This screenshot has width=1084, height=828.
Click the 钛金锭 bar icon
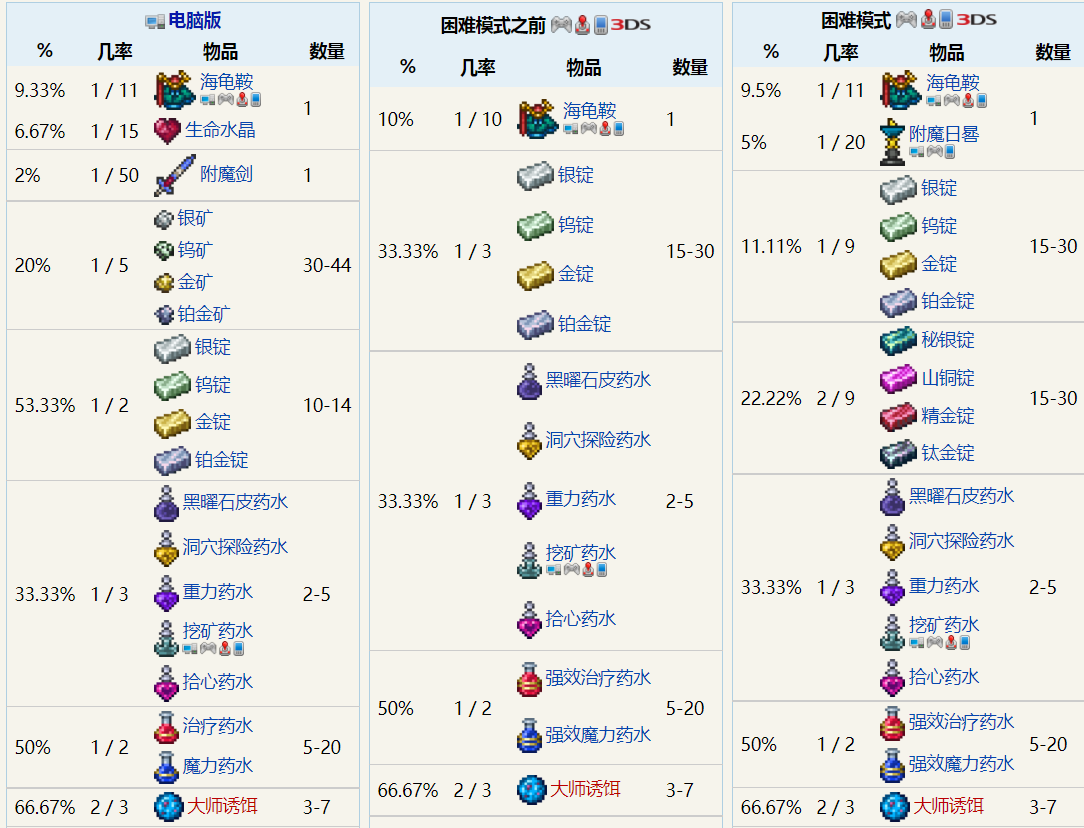click(x=897, y=453)
